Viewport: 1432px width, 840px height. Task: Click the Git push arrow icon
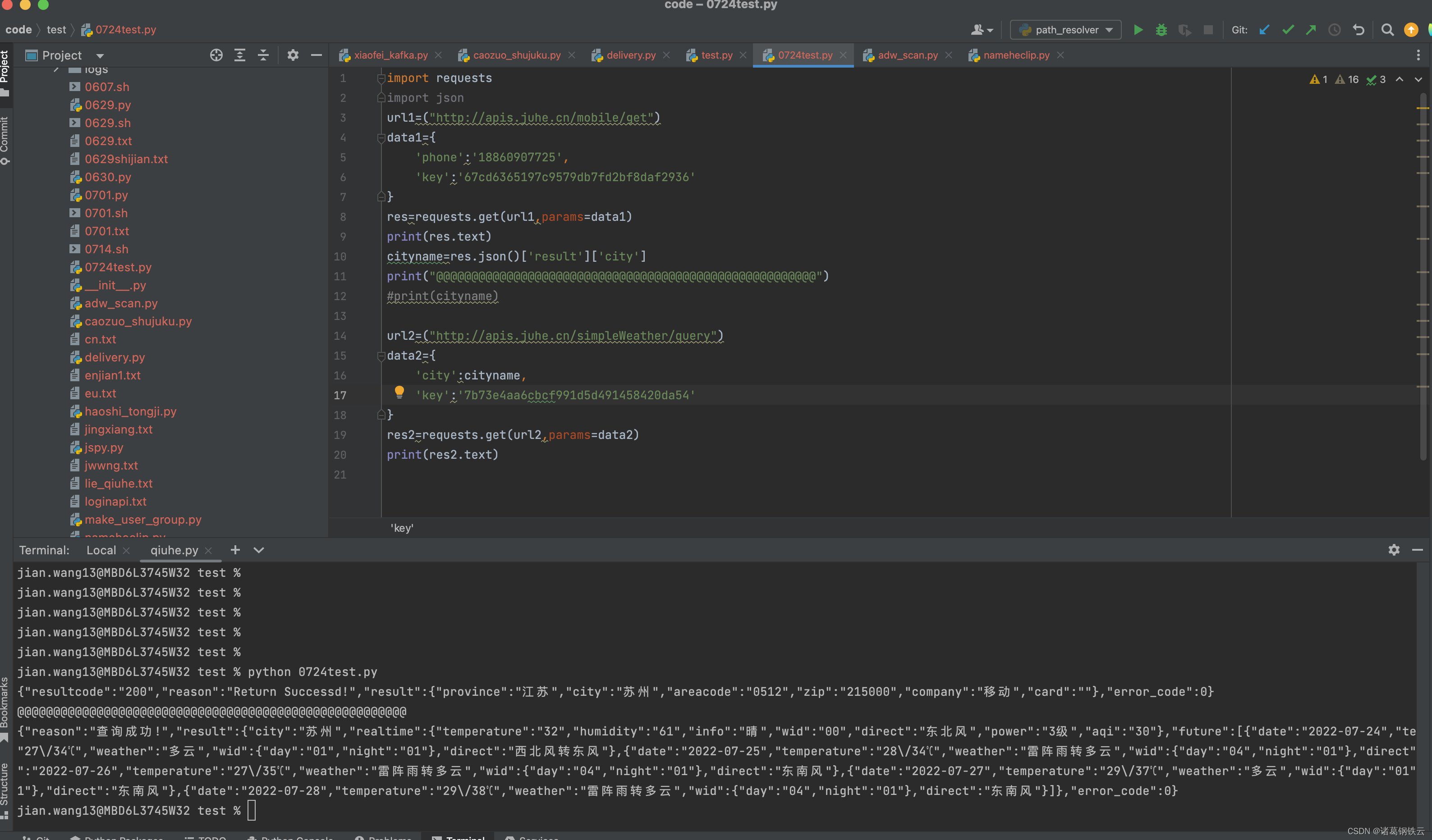(x=1311, y=30)
